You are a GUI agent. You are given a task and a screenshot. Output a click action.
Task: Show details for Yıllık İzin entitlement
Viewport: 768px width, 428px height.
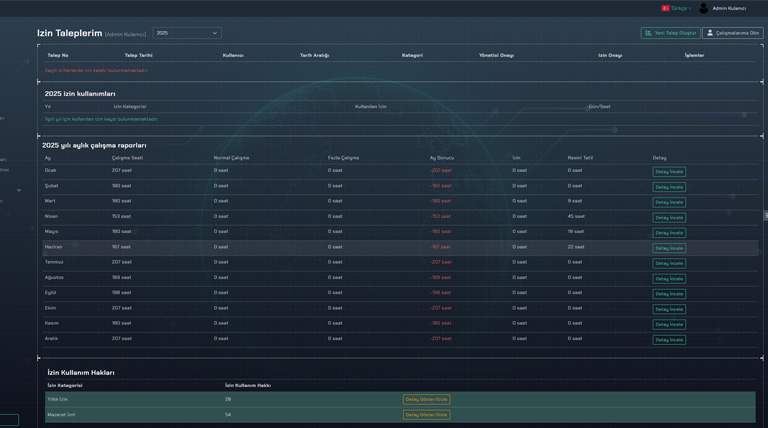426,400
